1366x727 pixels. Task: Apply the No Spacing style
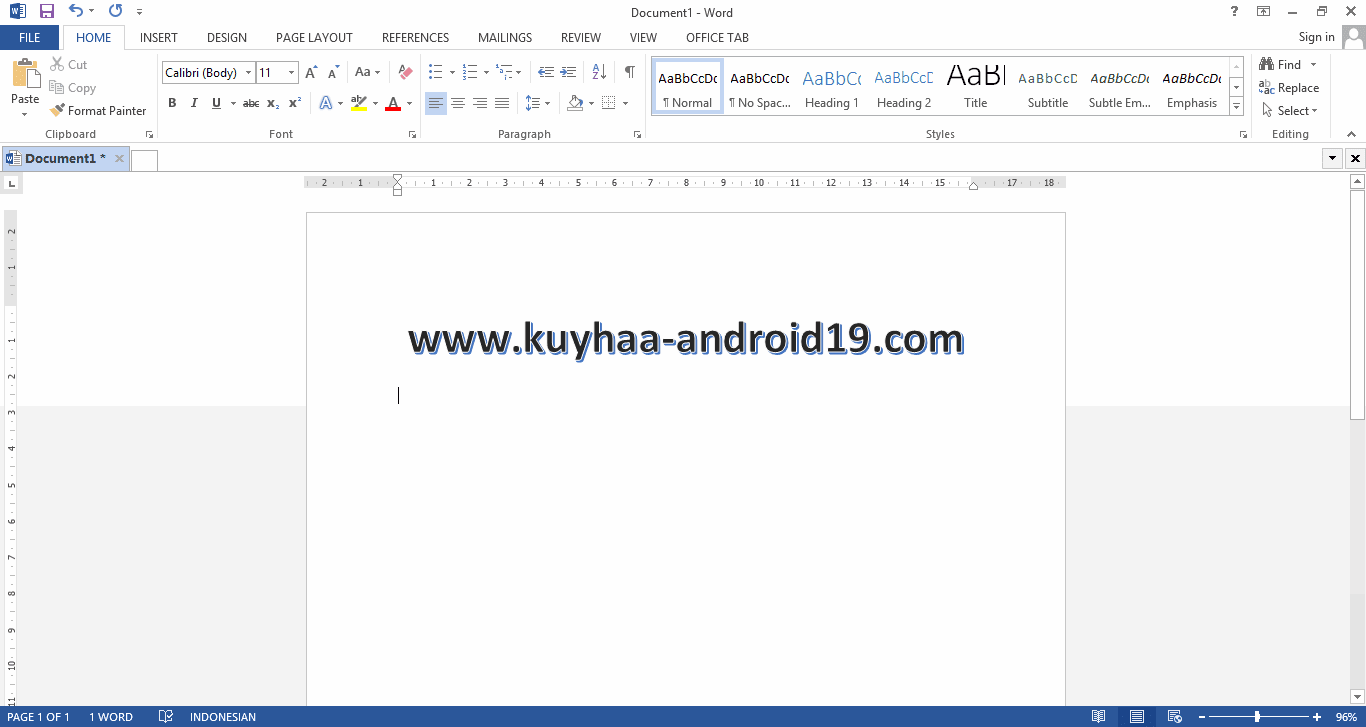tap(760, 87)
